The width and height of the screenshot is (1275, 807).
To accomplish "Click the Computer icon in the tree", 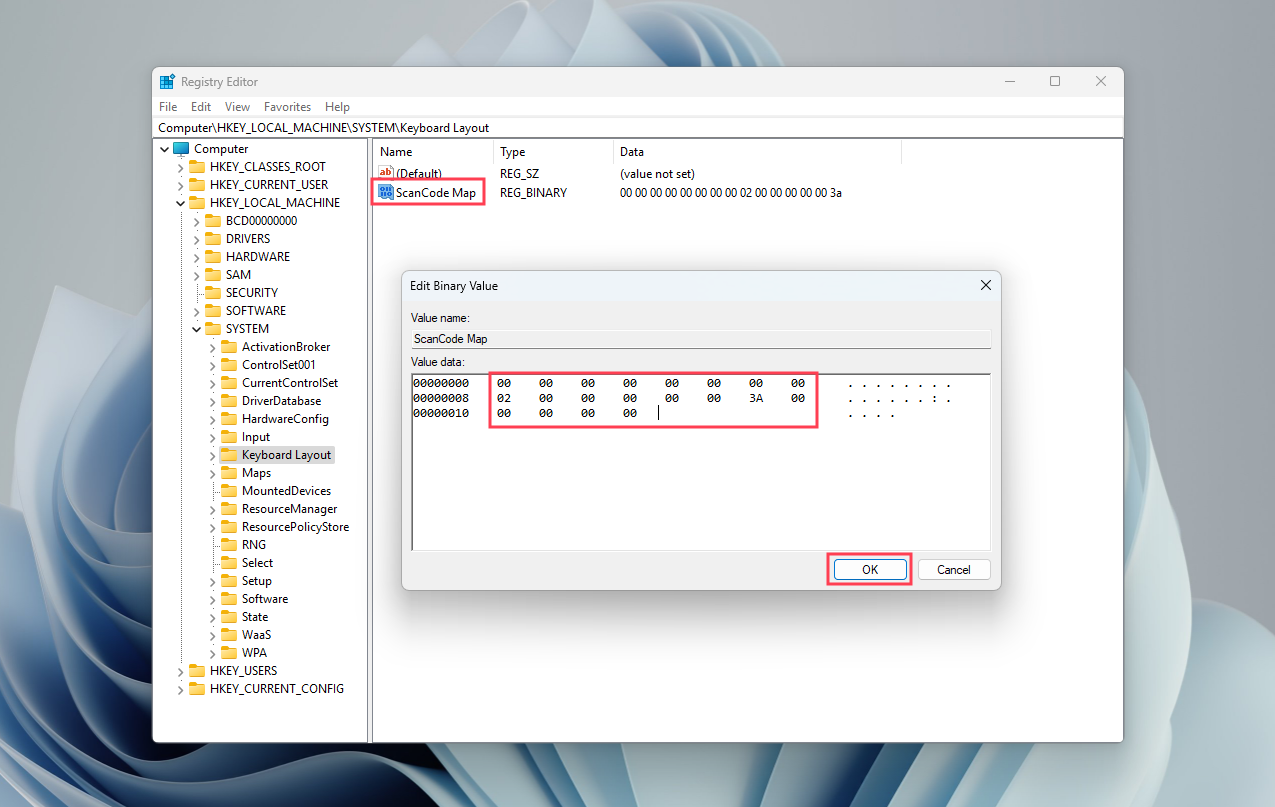I will pos(181,149).
